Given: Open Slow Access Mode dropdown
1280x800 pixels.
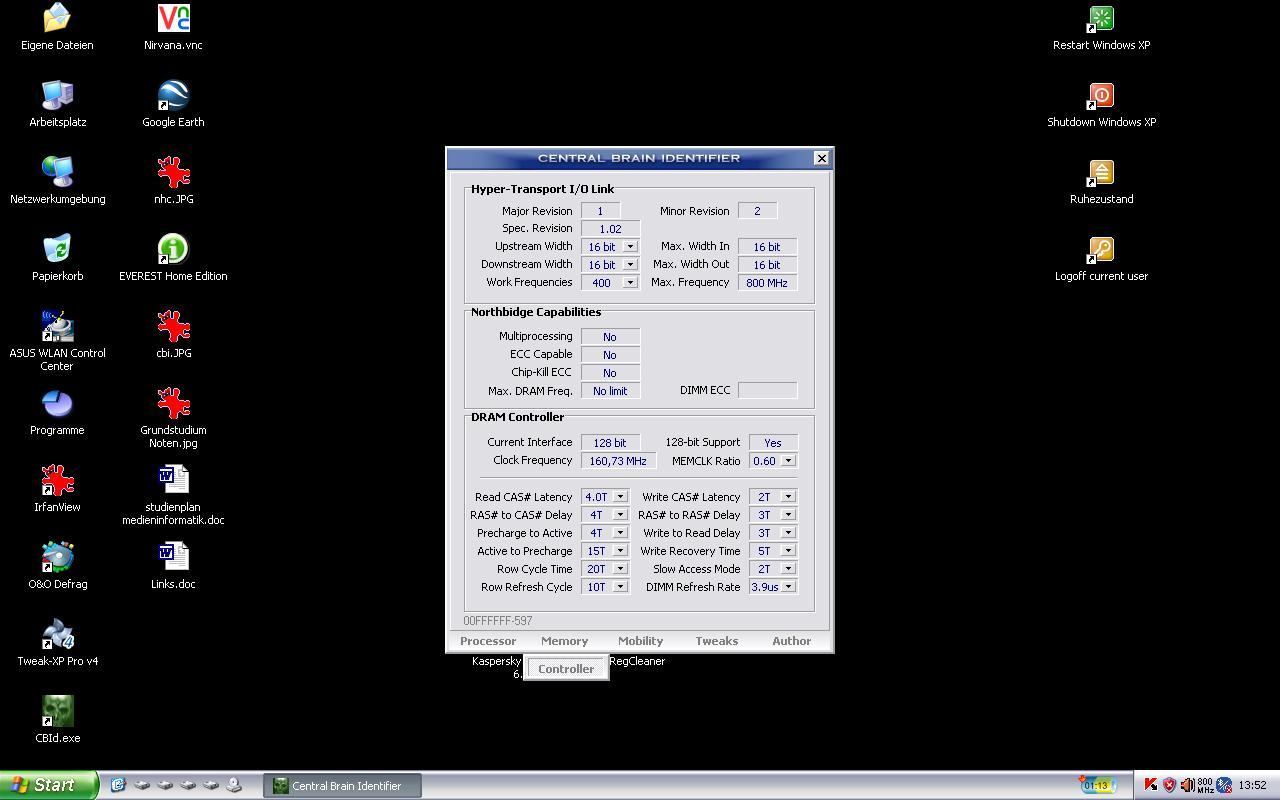Looking at the screenshot, I should pyautogui.click(x=788, y=568).
